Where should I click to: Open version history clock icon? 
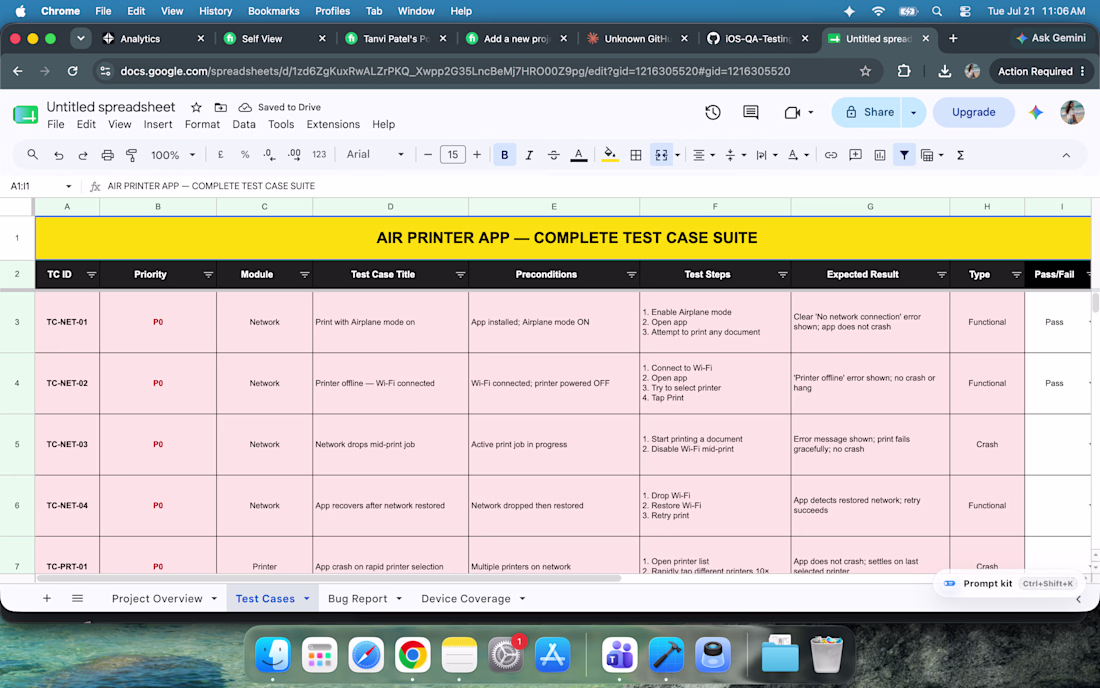pyautogui.click(x=713, y=112)
